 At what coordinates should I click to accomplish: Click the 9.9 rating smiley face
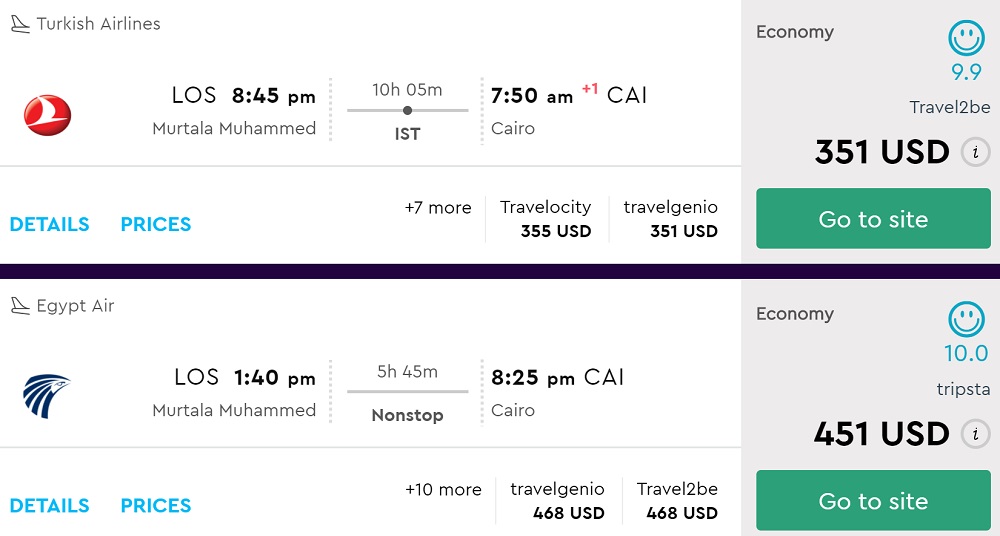966,40
